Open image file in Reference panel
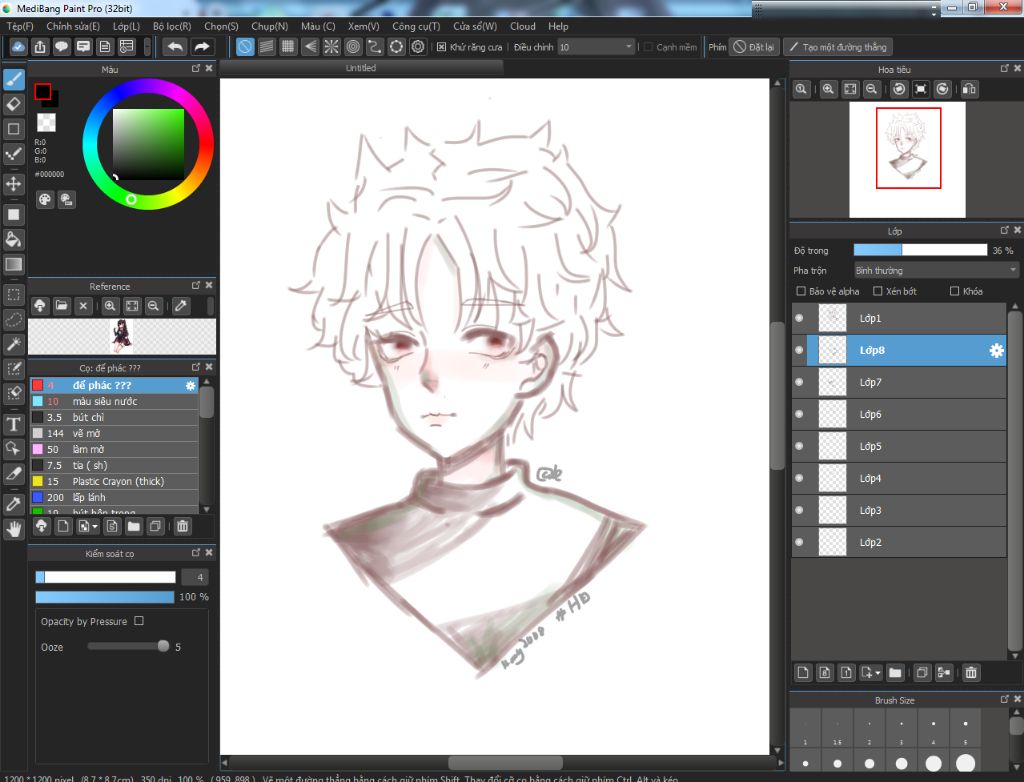 point(61,306)
